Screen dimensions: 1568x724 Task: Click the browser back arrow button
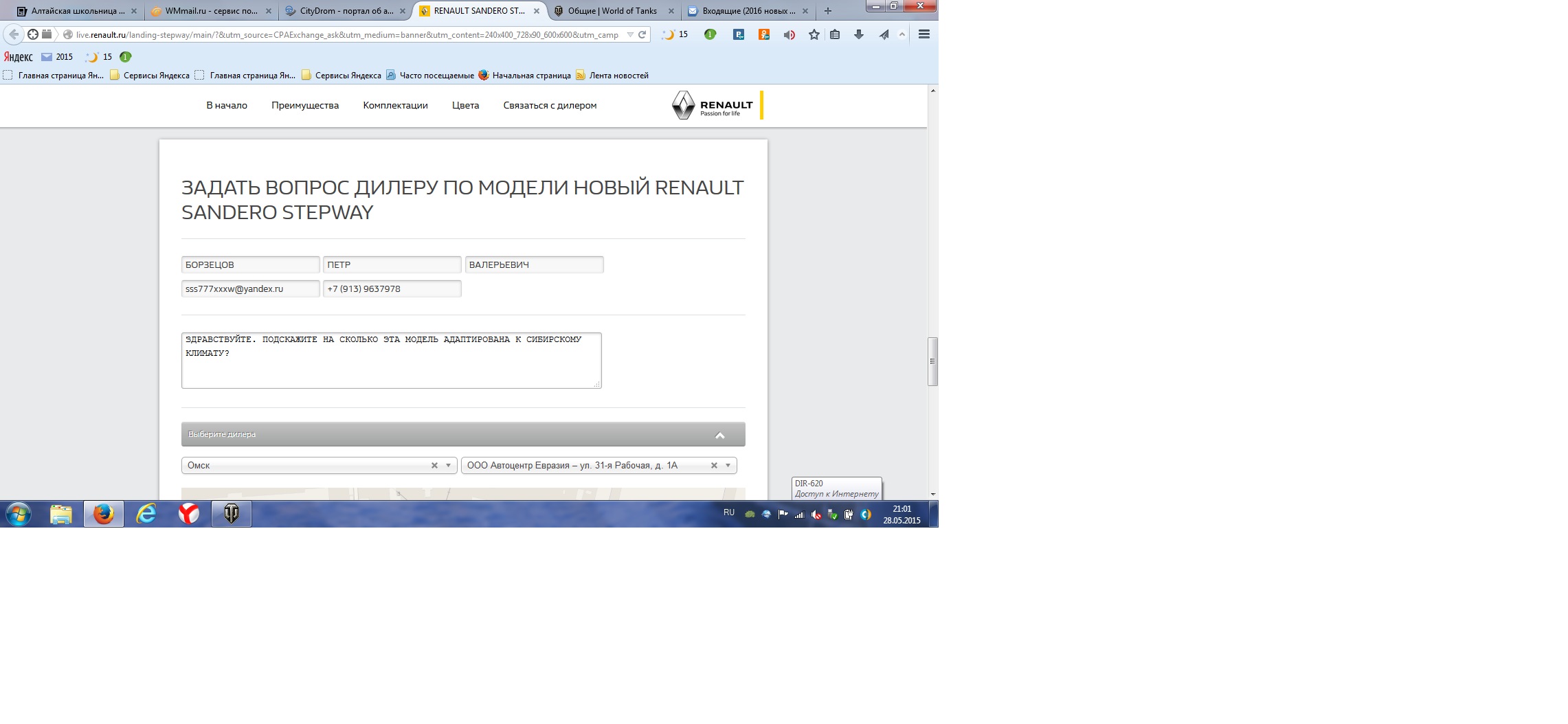coord(14,34)
